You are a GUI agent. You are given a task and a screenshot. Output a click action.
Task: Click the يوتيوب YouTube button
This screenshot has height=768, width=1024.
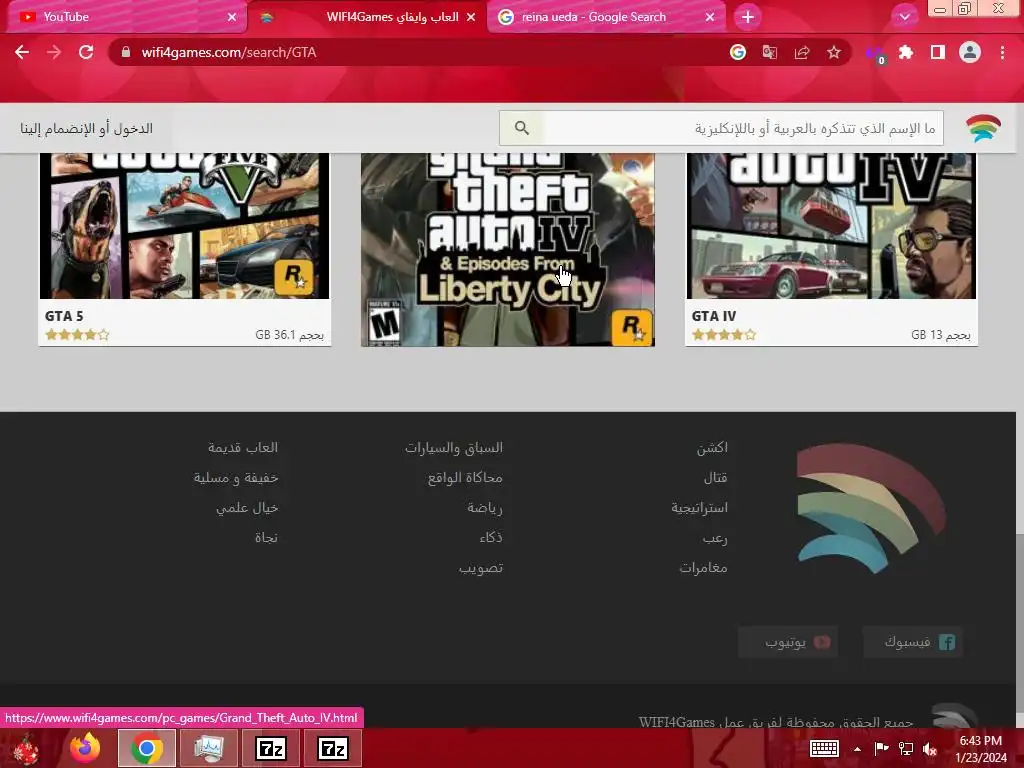tap(788, 642)
